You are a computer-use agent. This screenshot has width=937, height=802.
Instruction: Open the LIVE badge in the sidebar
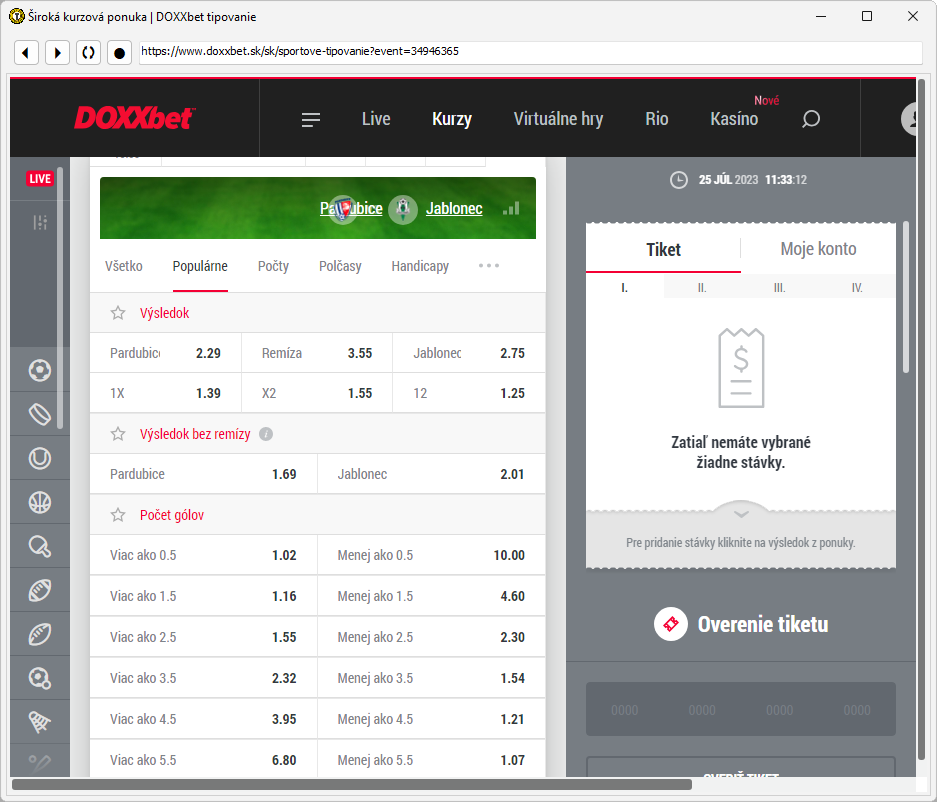(40, 179)
